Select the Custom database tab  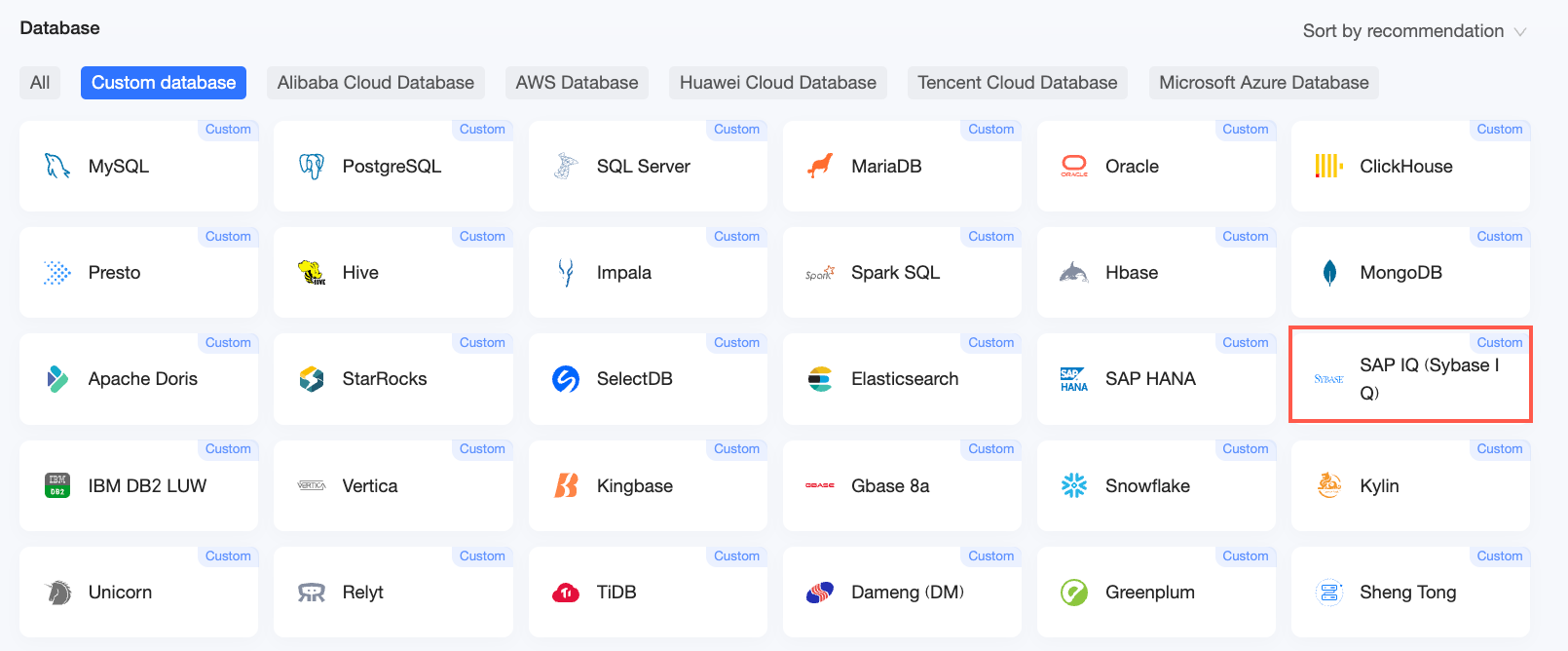(164, 83)
